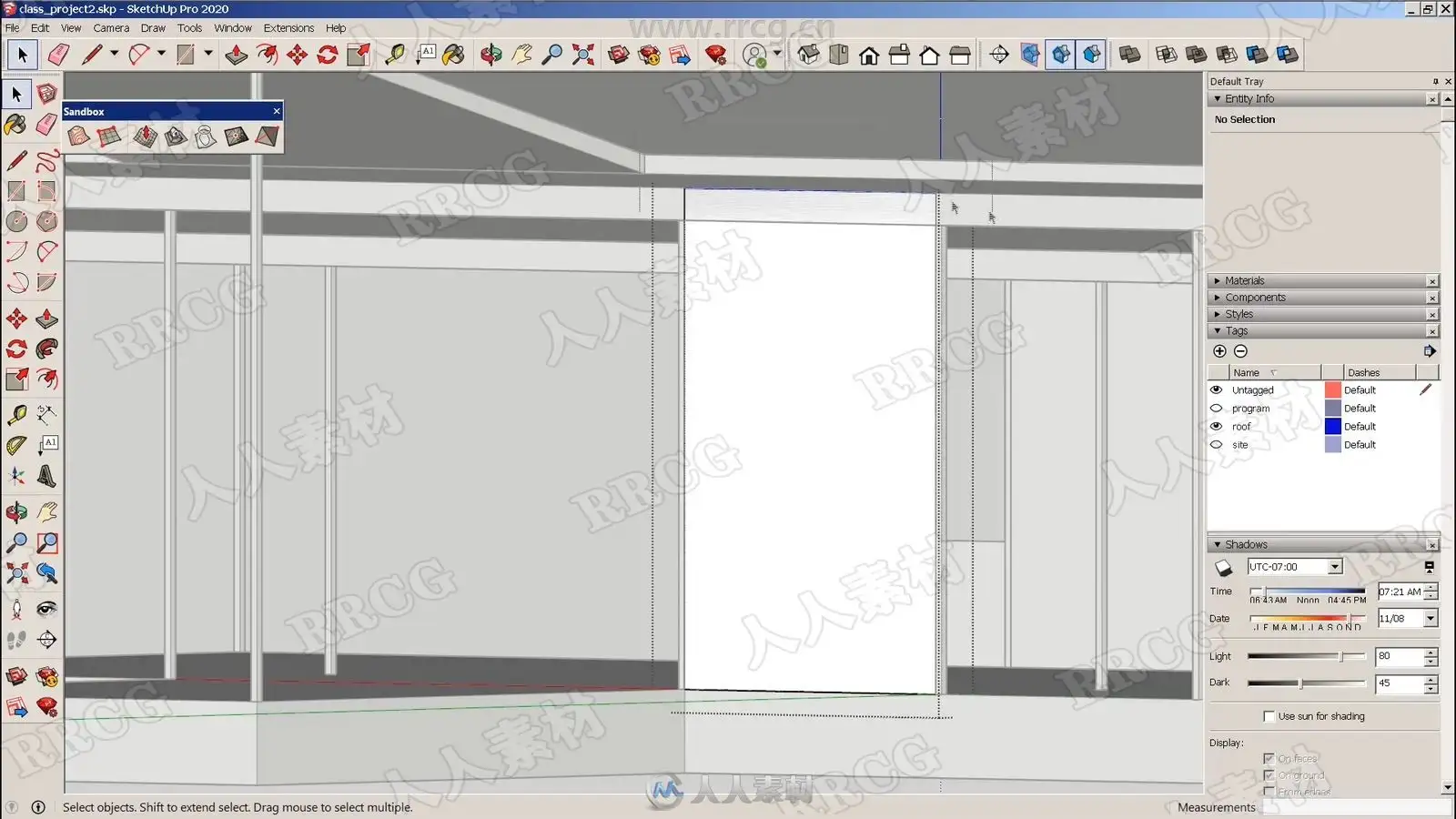Toggle visibility of site tag
Screen dimensions: 1456x819
click(x=1217, y=444)
